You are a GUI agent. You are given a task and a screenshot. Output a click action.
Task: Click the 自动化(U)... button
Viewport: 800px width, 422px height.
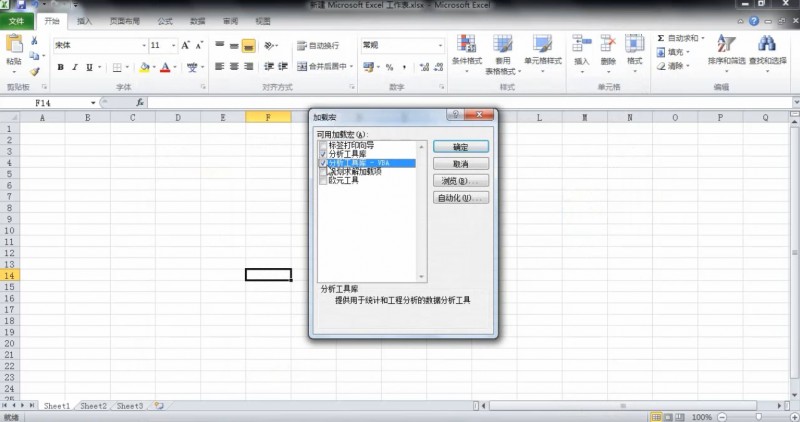point(461,197)
